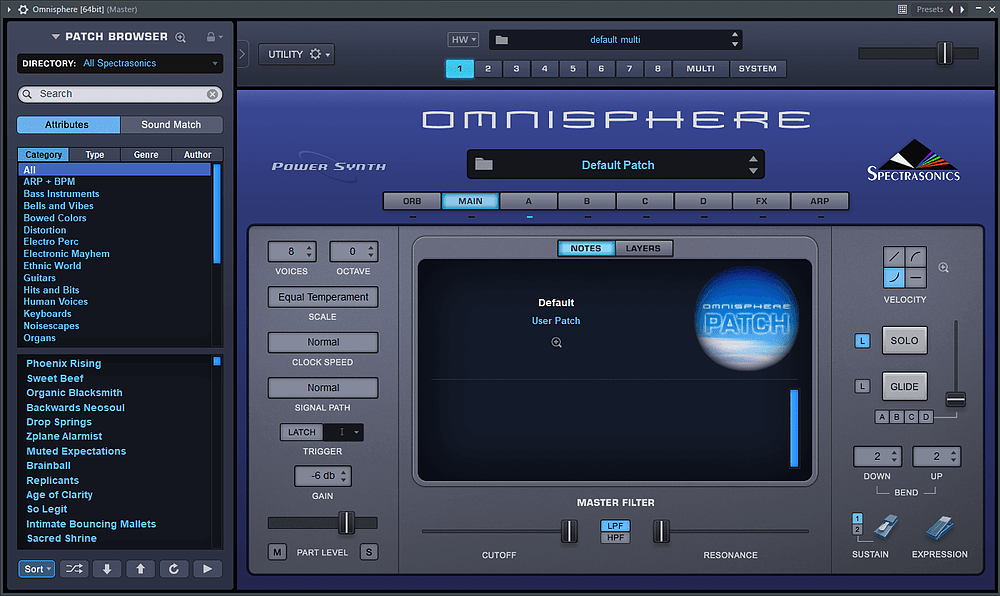Select the Phoenix Rising patch
1000x596 pixels.
pos(63,363)
